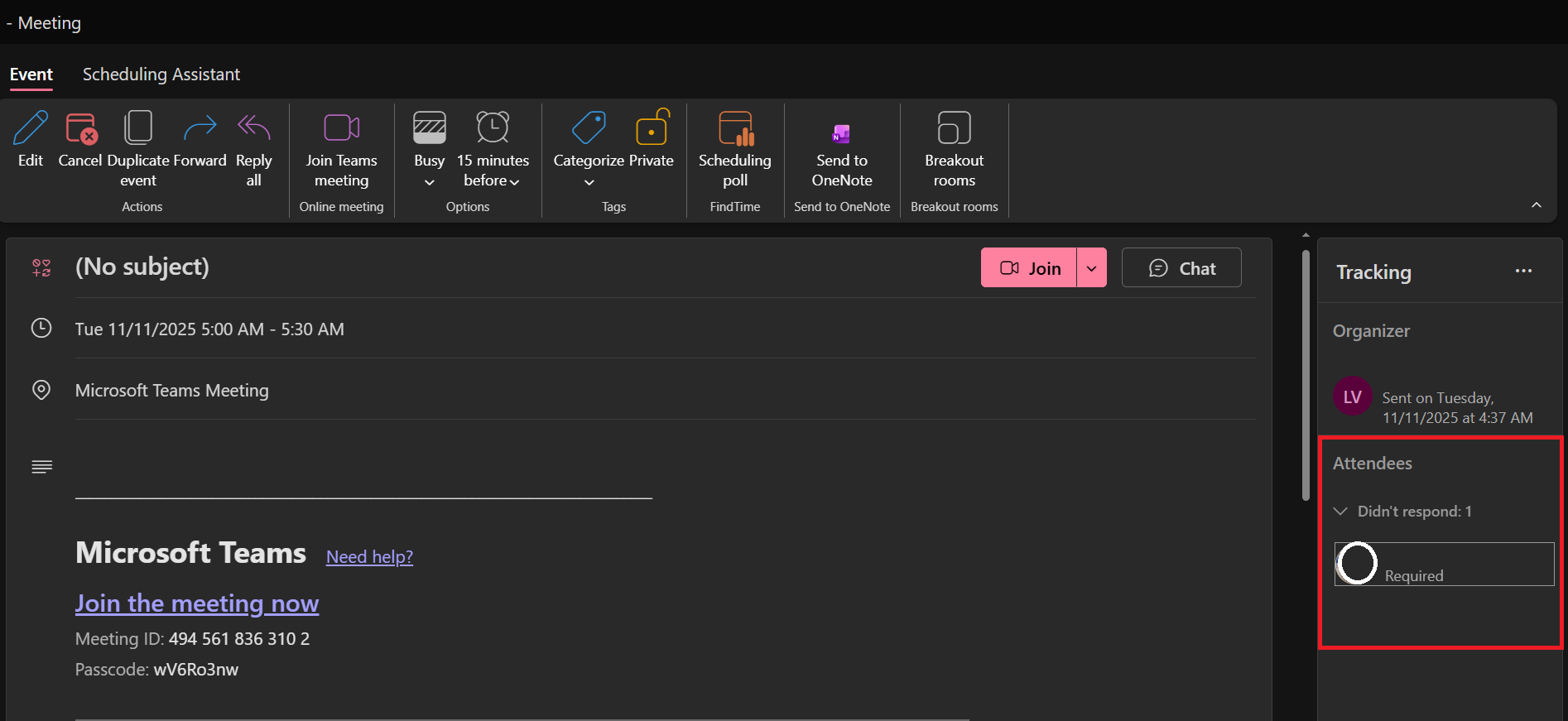Switch to the Event tab
This screenshot has width=1568, height=721.
point(31,75)
